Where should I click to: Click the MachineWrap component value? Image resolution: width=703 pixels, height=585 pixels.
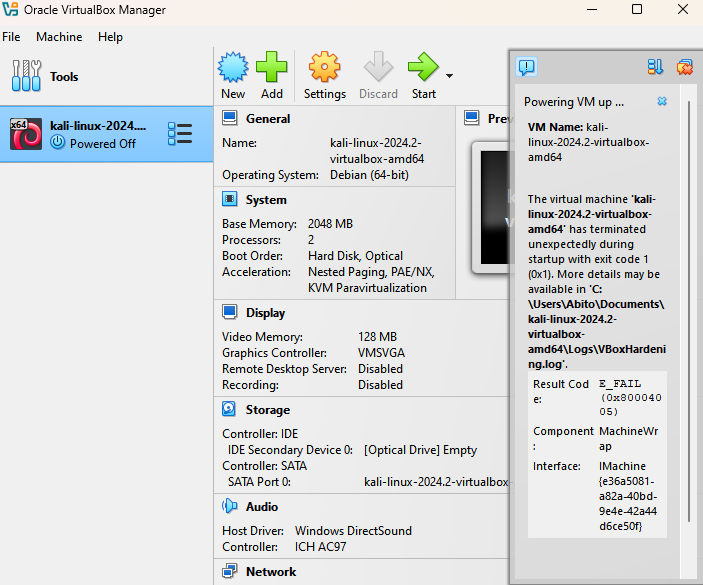coord(628,438)
